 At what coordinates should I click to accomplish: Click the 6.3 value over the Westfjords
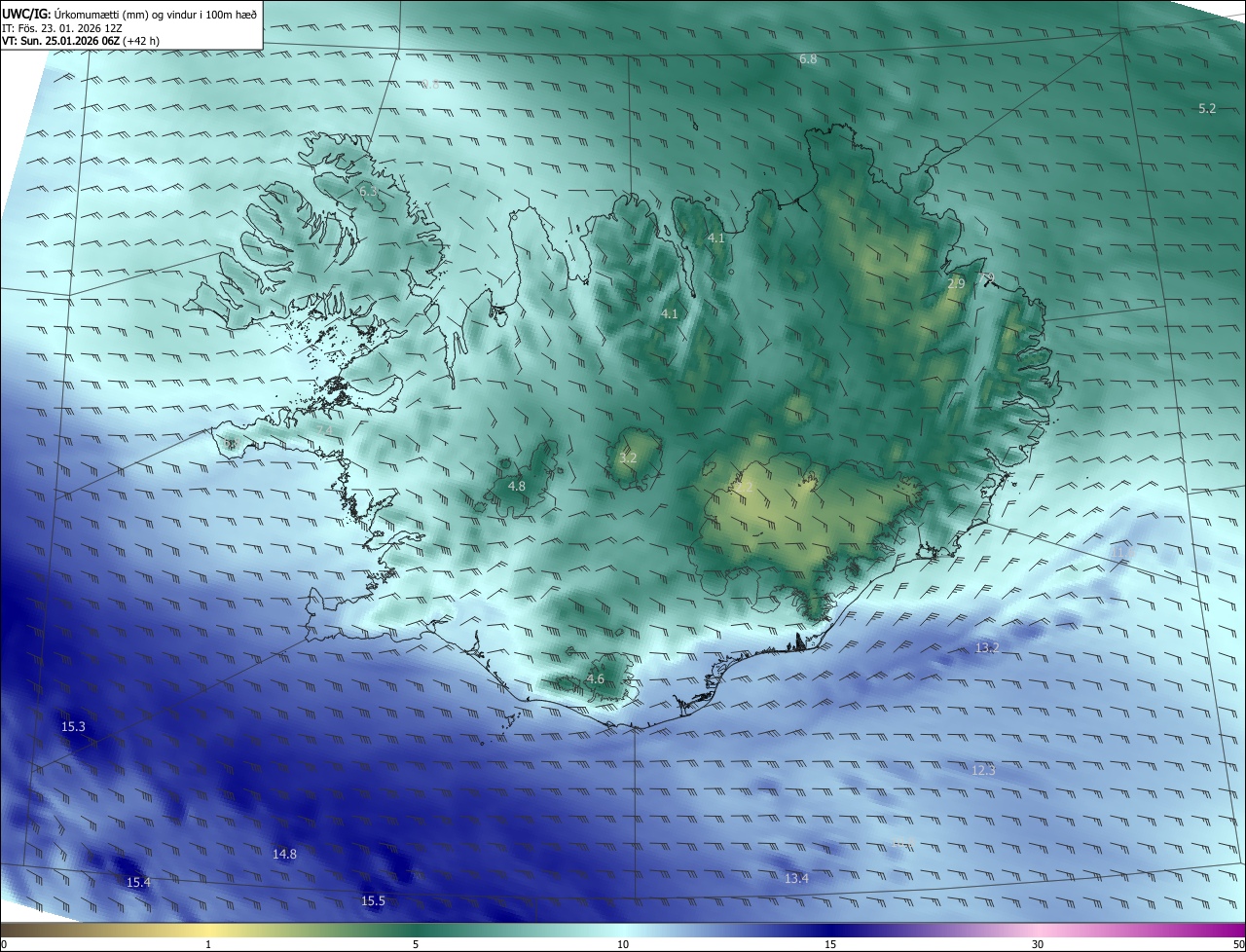tap(368, 192)
